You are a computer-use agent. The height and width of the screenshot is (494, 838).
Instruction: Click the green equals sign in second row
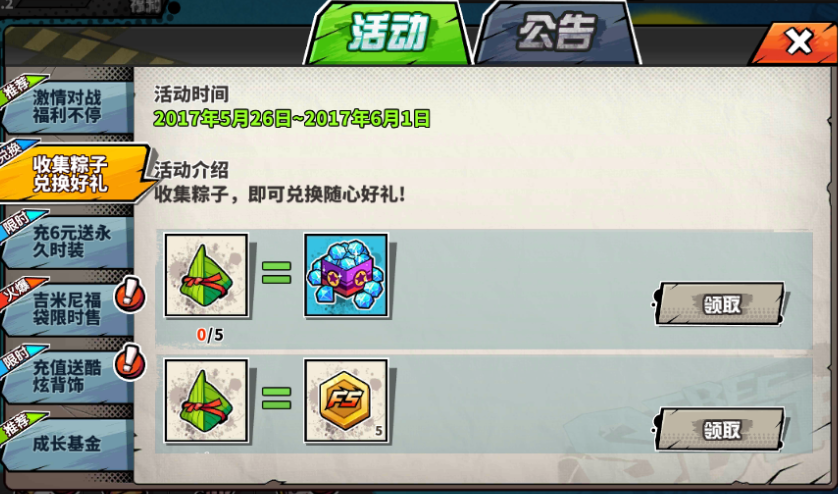(x=276, y=398)
